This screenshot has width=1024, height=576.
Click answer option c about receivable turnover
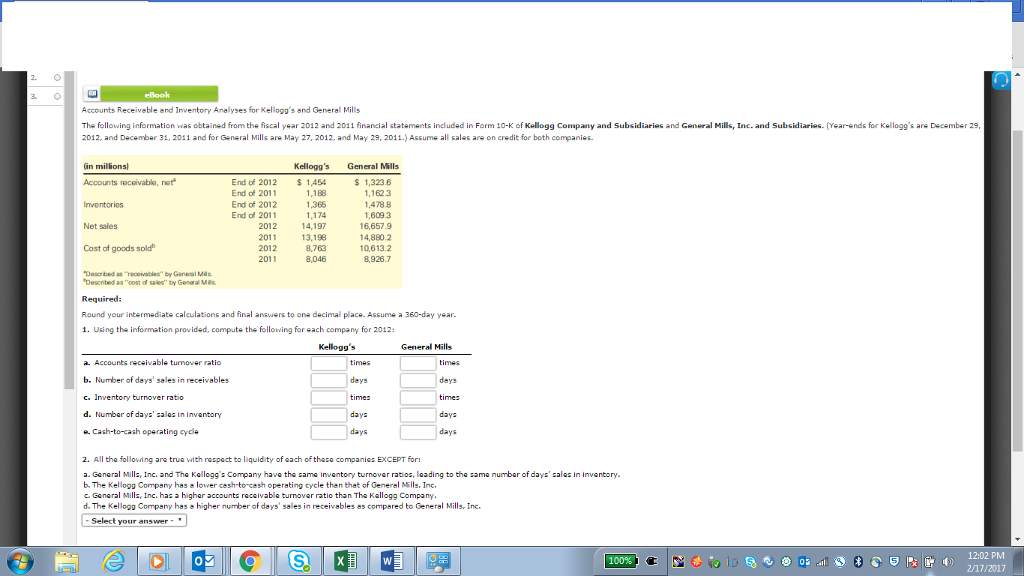pyautogui.click(x=259, y=496)
